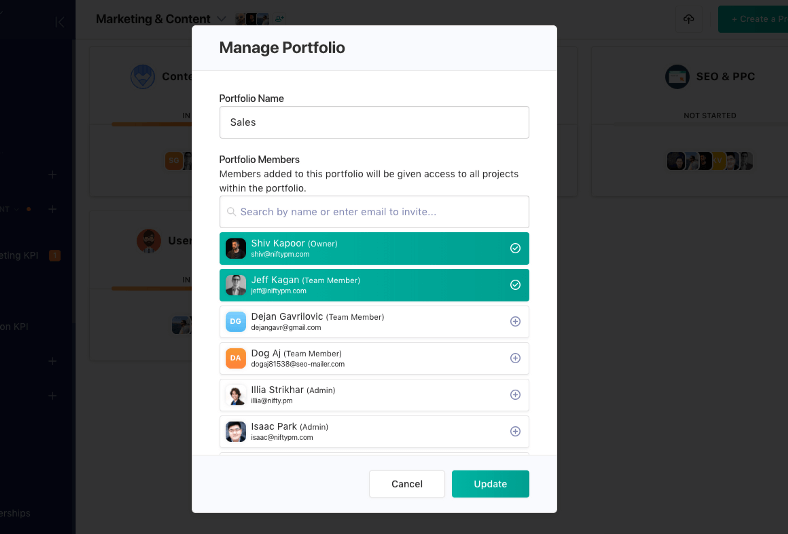
Task: Uncheck Jeff Kagan member checkmark
Action: pyautogui.click(x=515, y=285)
